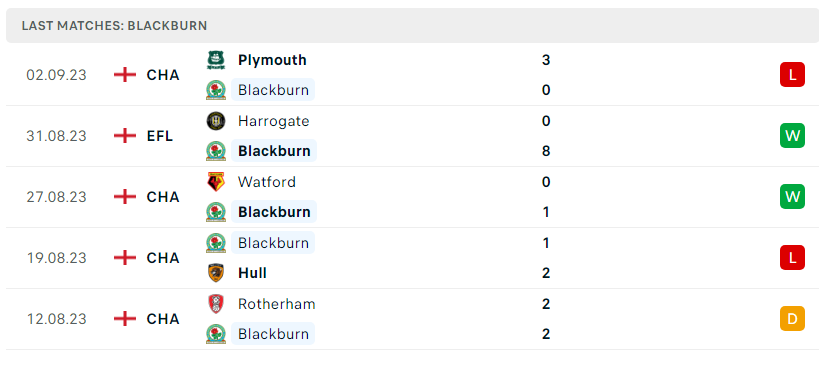Click England flag in 12.08.23 row

point(125,319)
